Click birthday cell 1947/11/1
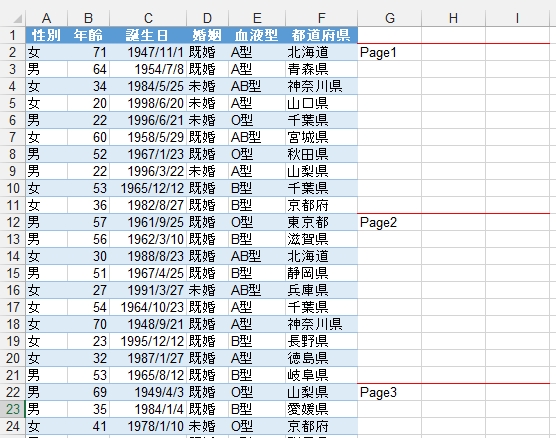Viewport: 556px width, 438px height. click(x=148, y=52)
